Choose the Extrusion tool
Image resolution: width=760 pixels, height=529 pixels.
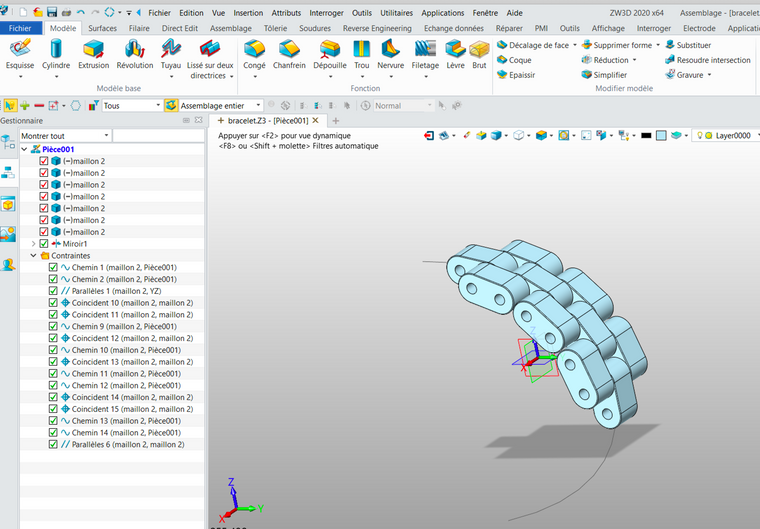click(94, 53)
